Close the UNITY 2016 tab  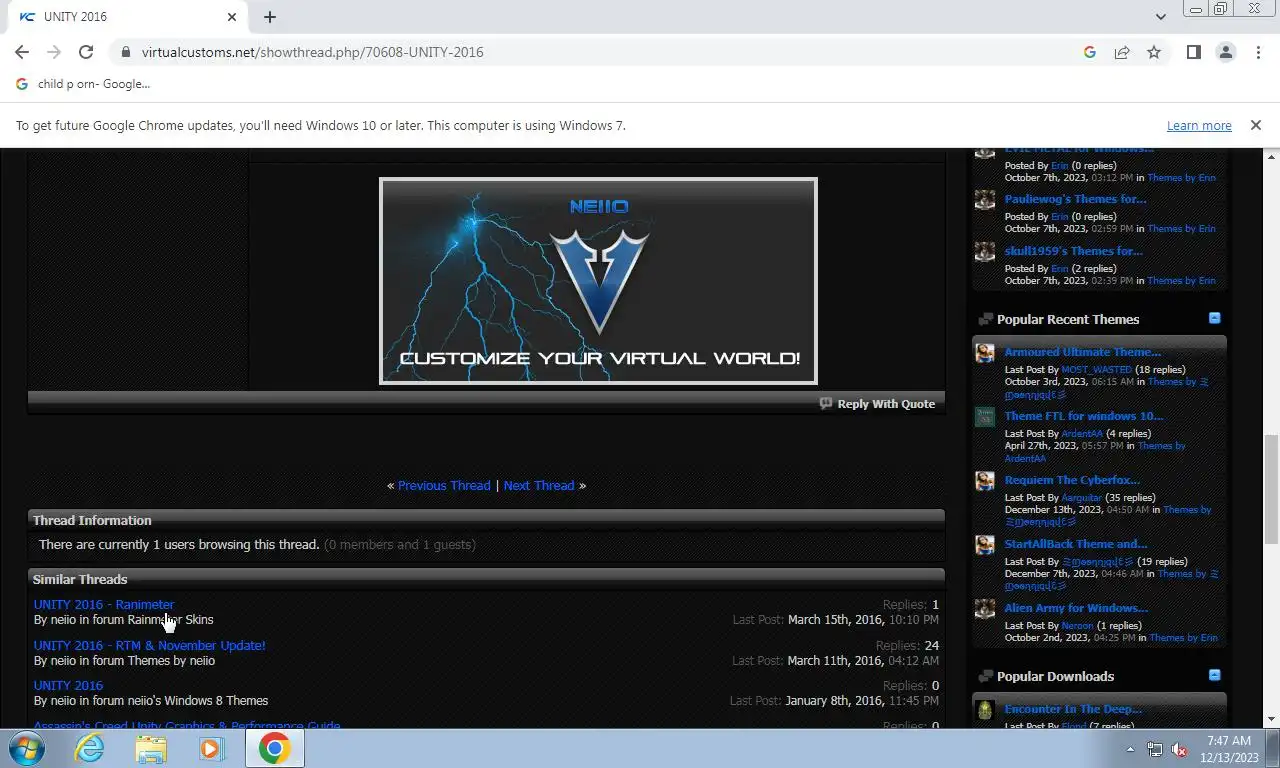(x=232, y=17)
